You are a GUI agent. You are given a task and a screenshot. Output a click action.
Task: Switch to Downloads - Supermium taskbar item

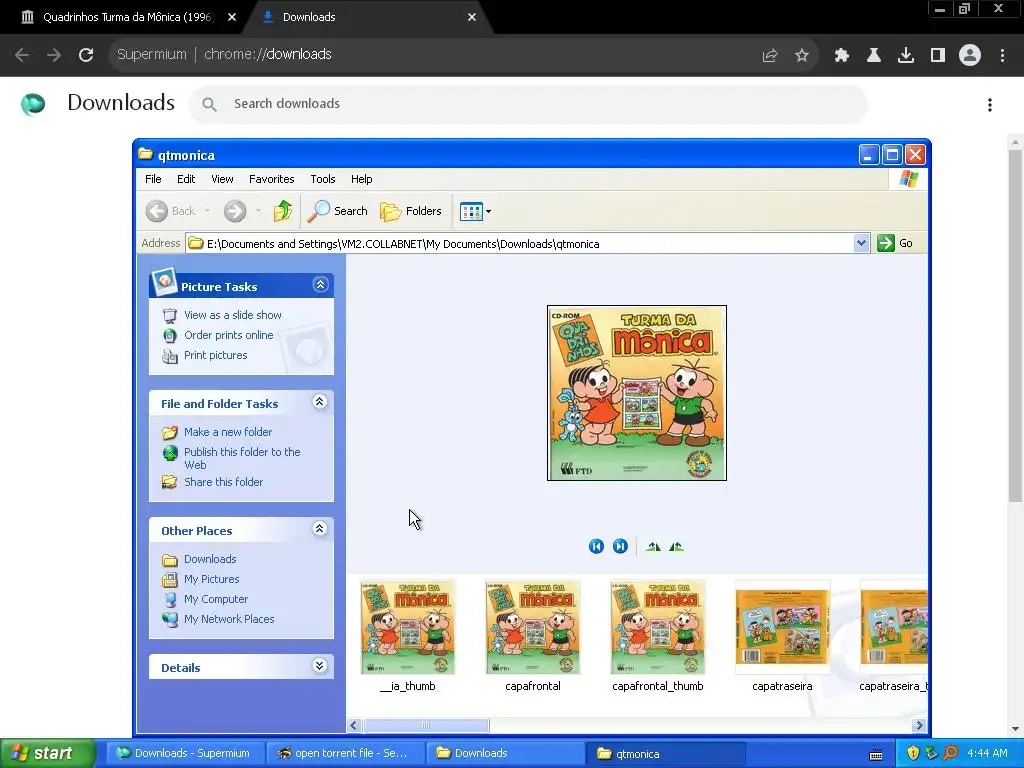tap(184, 753)
